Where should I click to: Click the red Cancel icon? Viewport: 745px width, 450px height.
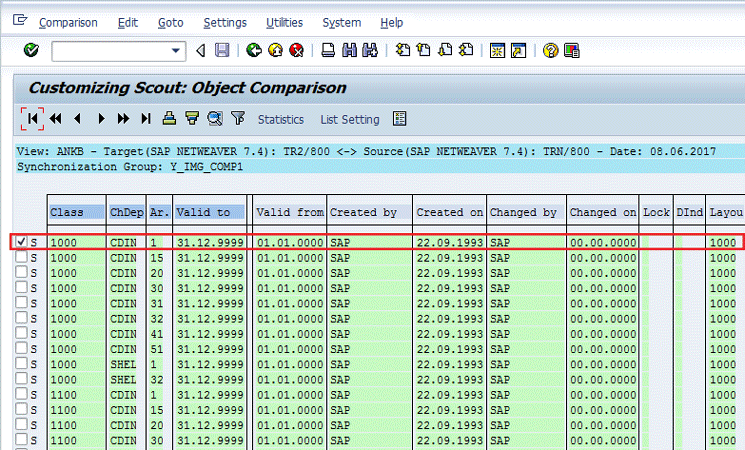pos(296,50)
